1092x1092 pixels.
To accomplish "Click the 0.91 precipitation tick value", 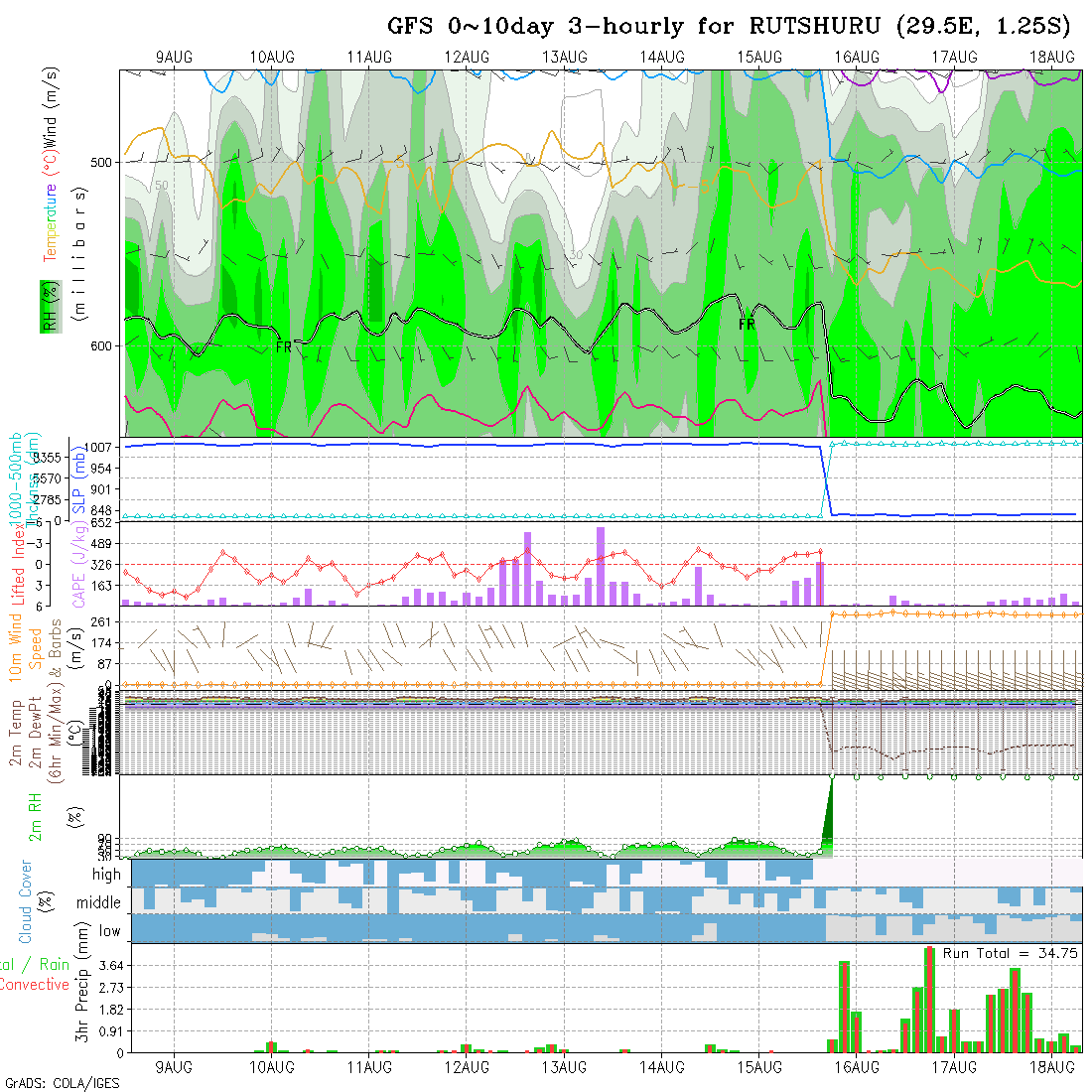I will pos(111,1032).
